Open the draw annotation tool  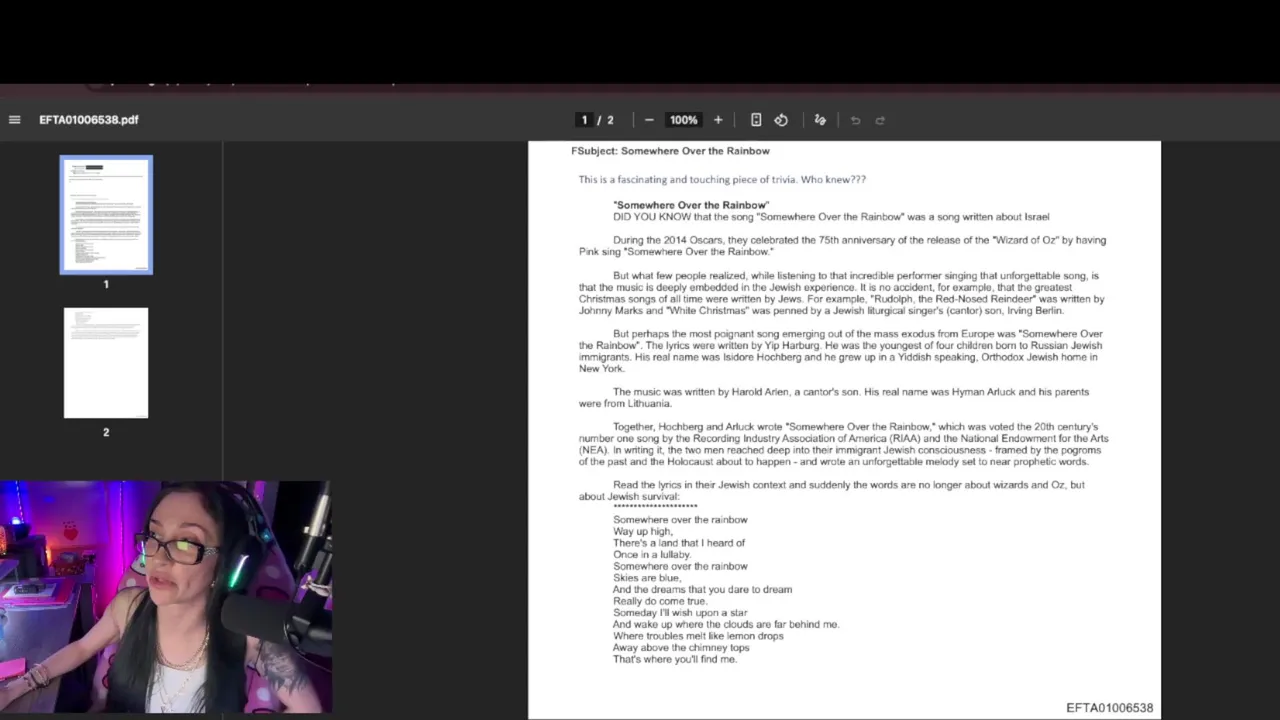(x=820, y=120)
